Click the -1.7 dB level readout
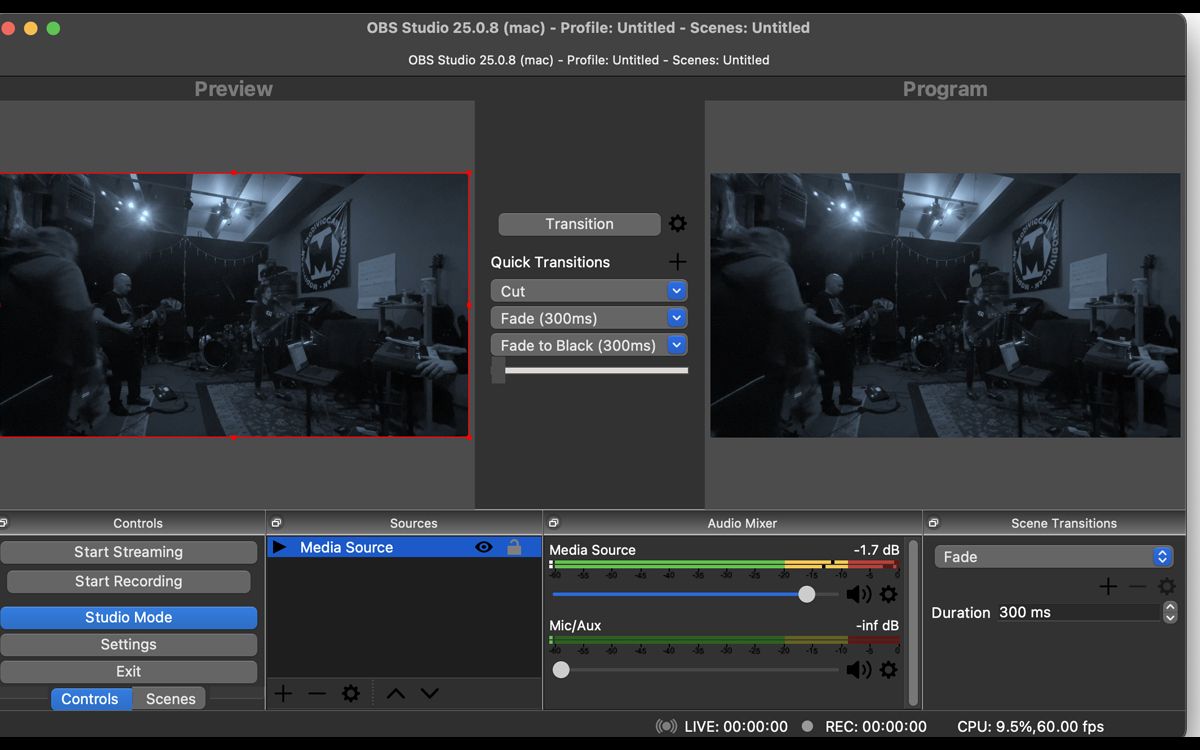Viewport: 1200px width, 750px height. [x=876, y=550]
